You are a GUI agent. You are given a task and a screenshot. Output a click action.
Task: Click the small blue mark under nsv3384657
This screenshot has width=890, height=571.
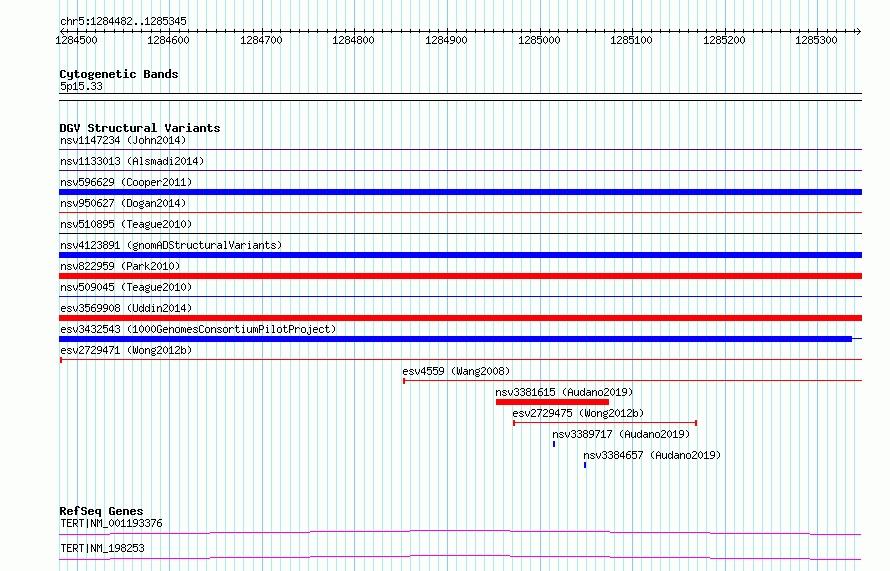point(585,465)
